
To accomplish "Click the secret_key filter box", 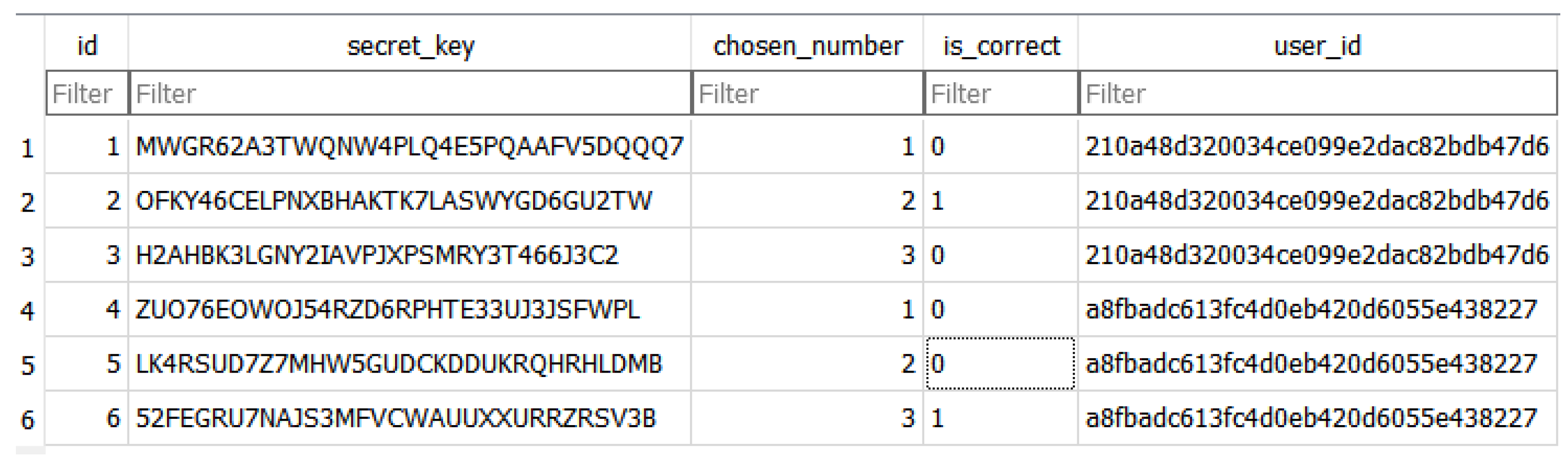I will click(x=409, y=94).
